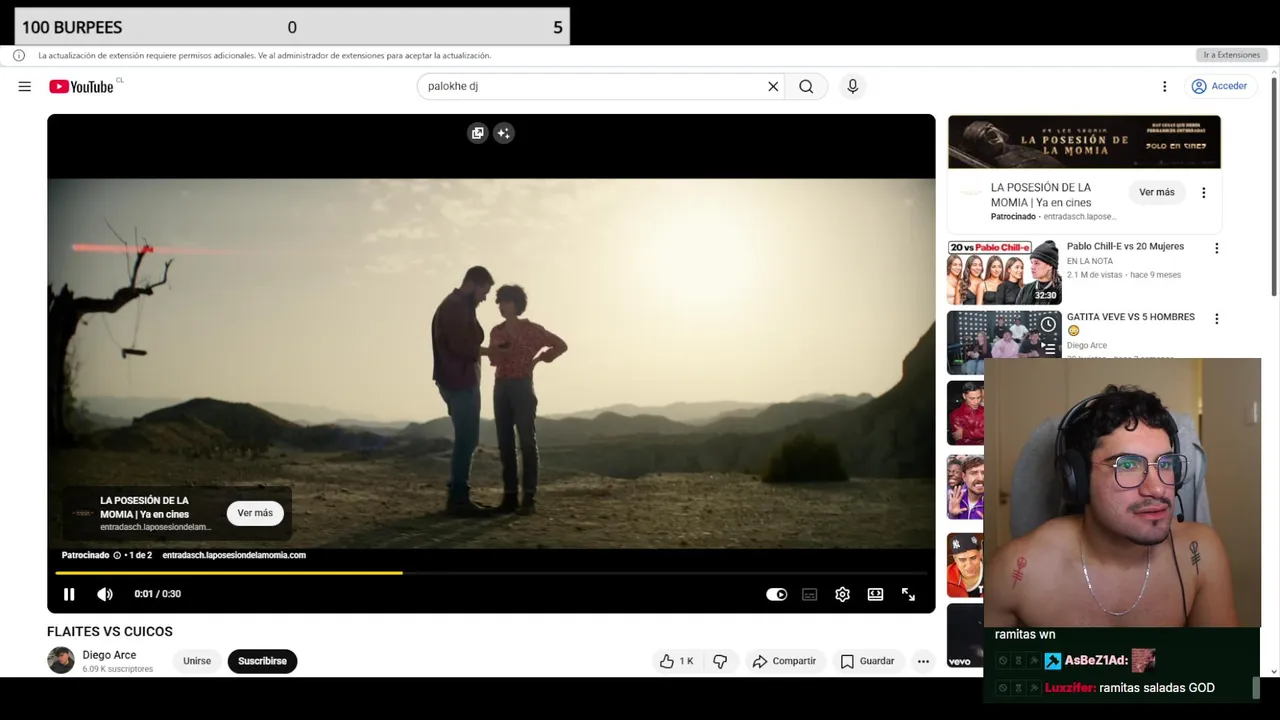
Task: Click 'Ir a Extensiones' in notification bar
Action: (1231, 55)
